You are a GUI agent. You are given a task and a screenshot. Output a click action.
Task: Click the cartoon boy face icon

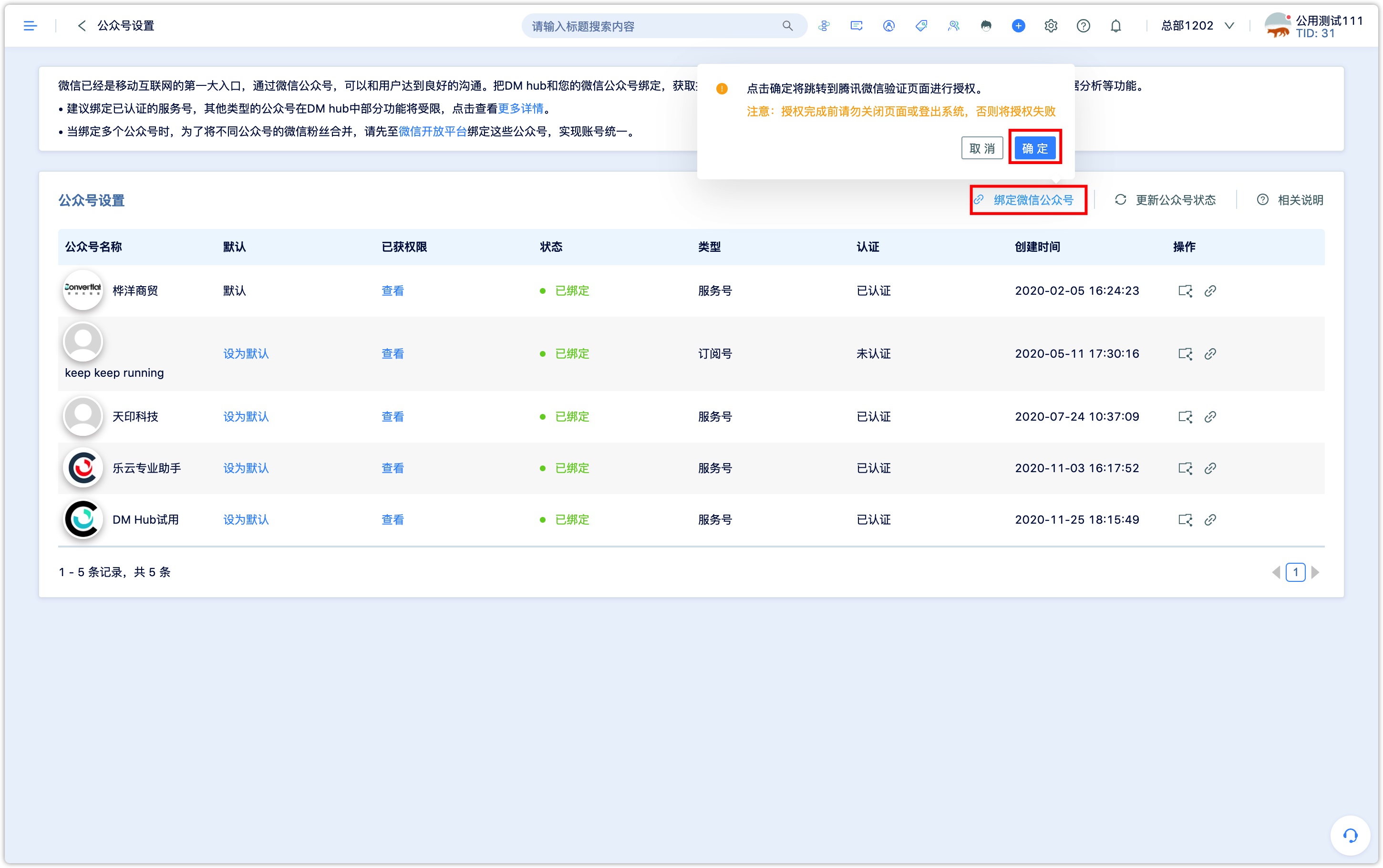[986, 26]
